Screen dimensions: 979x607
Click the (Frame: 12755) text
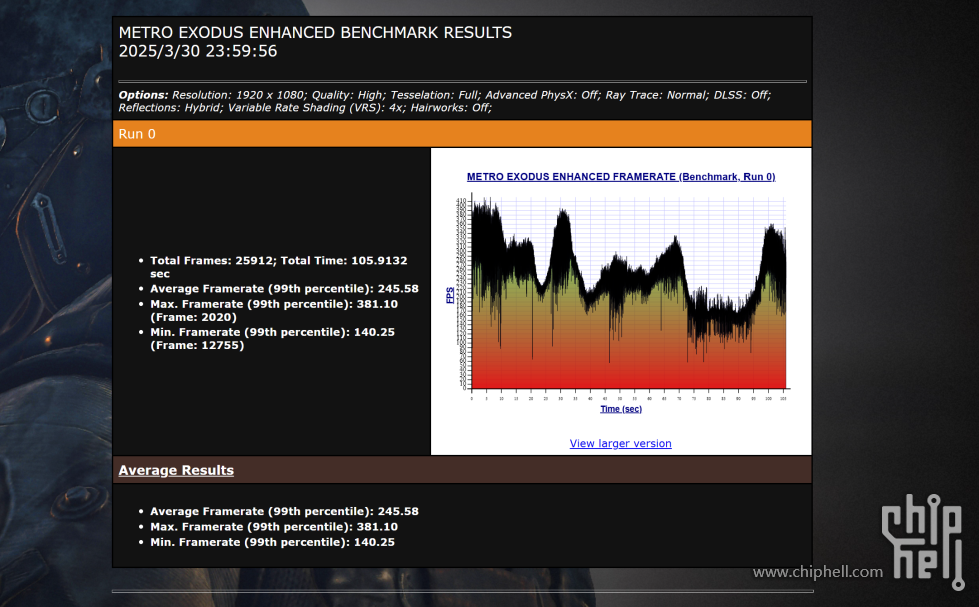point(197,345)
